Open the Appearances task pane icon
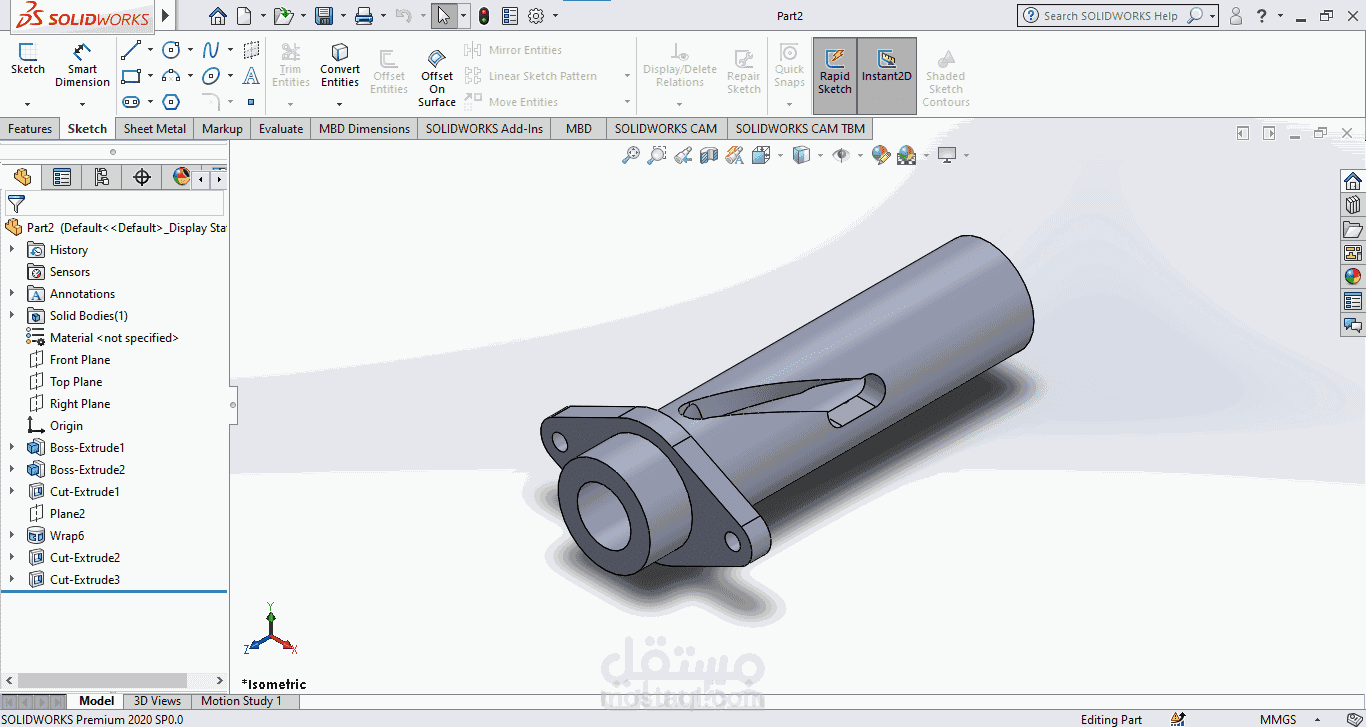1366x727 pixels. coord(1353,277)
